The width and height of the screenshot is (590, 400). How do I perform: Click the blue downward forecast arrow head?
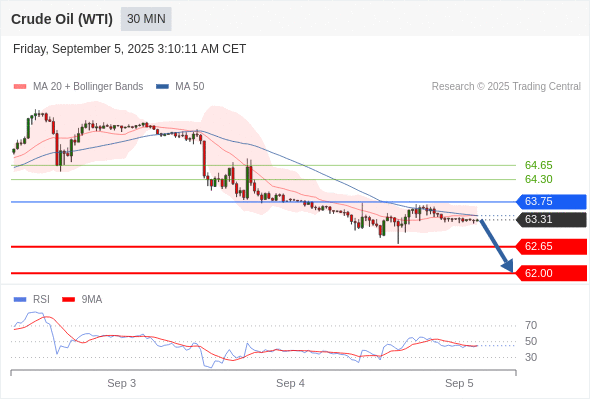point(508,266)
